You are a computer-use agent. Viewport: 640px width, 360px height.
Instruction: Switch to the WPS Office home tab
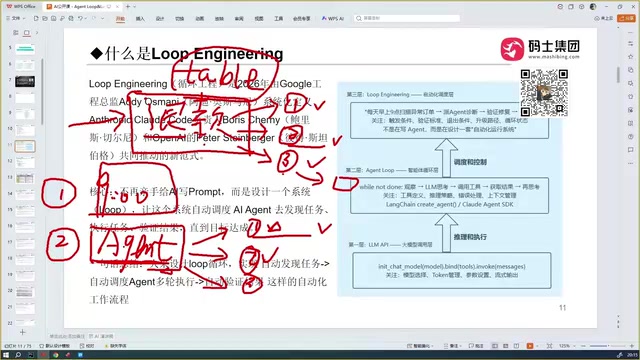21,7
